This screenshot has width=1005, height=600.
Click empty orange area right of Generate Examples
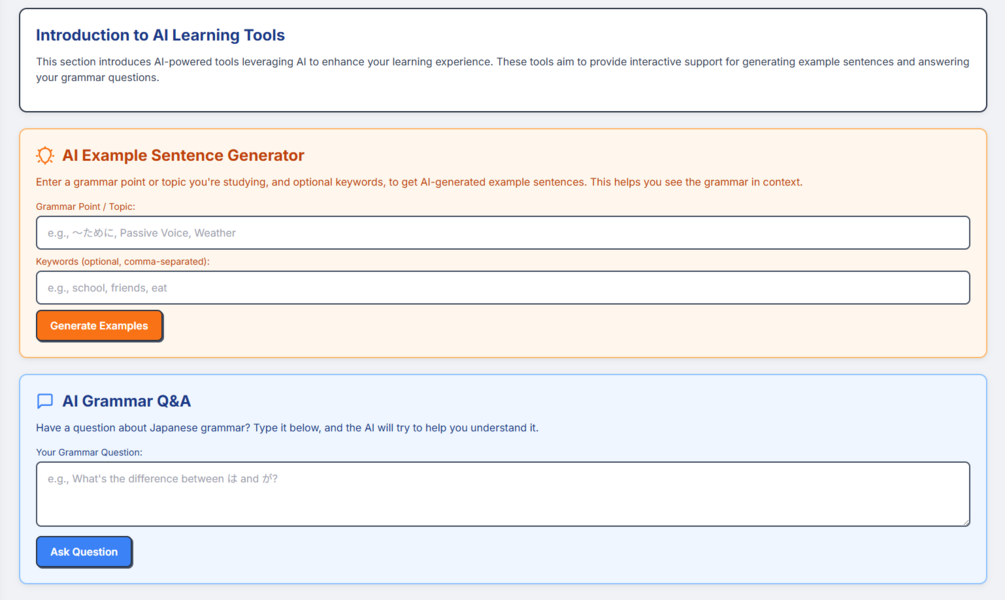(x=560, y=326)
